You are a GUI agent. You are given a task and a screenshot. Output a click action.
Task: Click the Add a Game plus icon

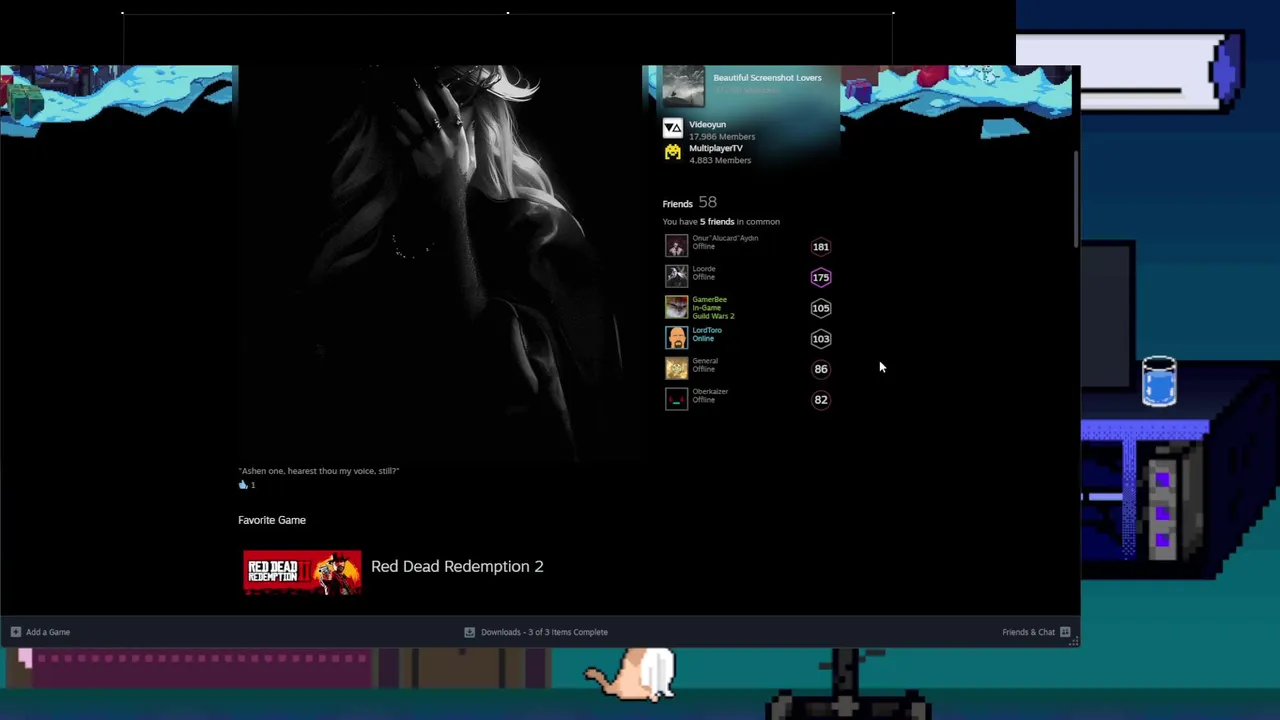15,632
